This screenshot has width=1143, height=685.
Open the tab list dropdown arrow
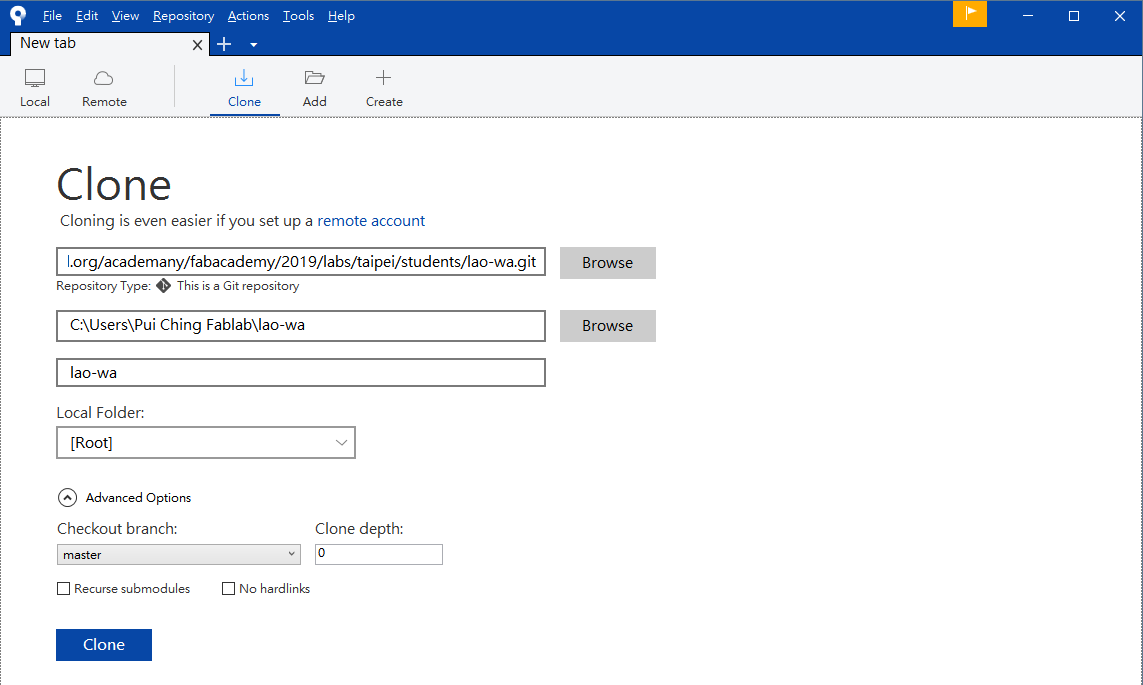[x=254, y=45]
